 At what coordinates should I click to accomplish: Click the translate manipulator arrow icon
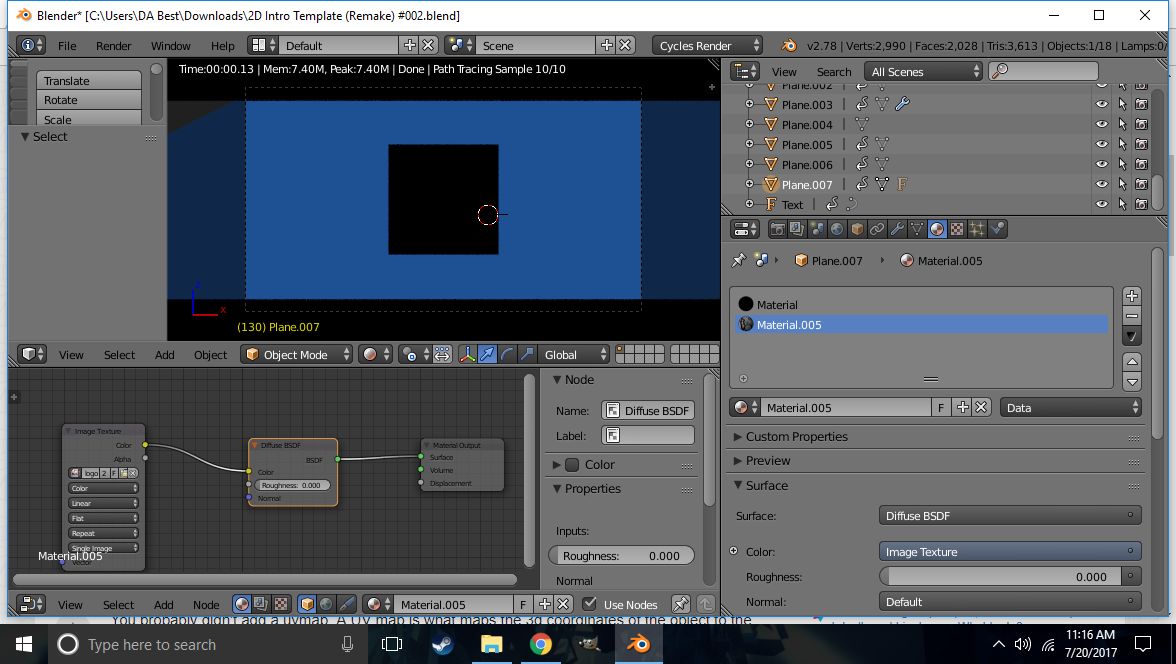tap(487, 354)
